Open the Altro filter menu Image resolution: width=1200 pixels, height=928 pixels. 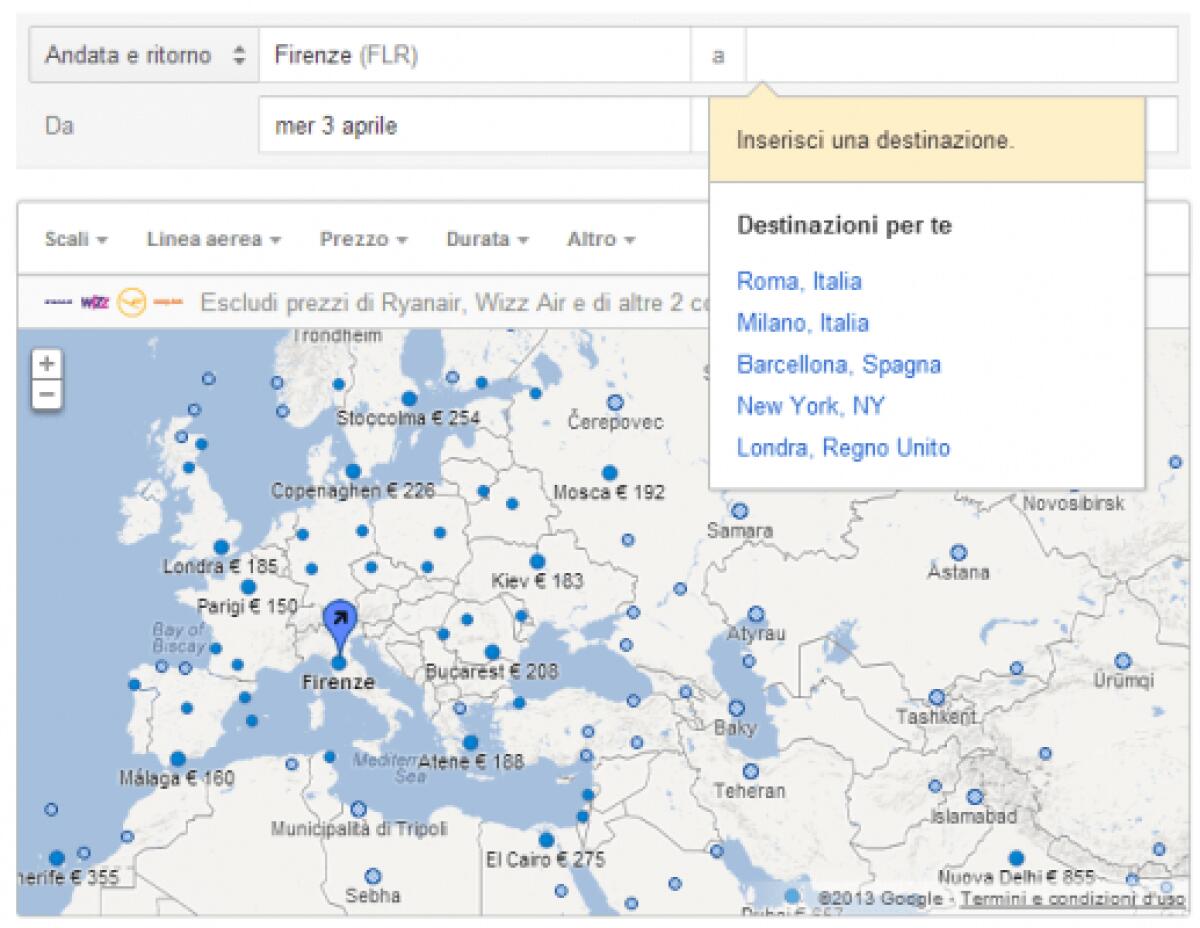tap(598, 239)
